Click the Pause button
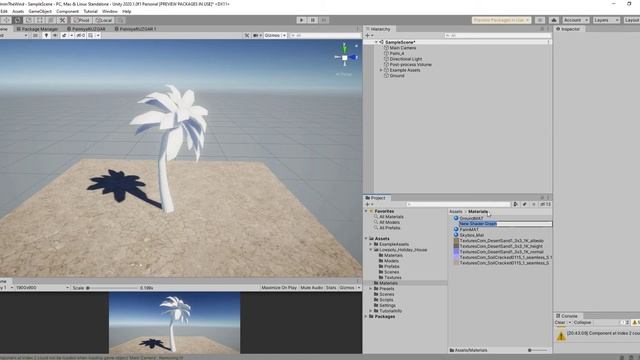 [313, 20]
